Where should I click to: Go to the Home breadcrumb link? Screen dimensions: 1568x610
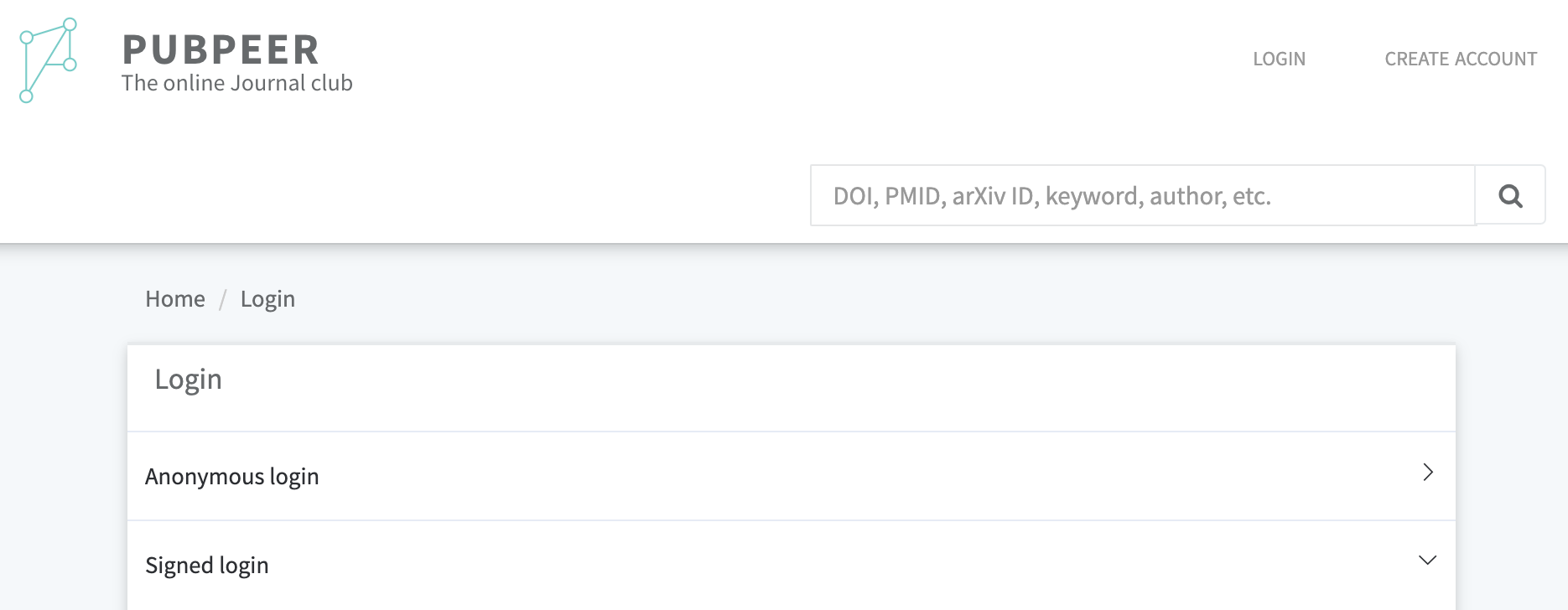[175, 299]
